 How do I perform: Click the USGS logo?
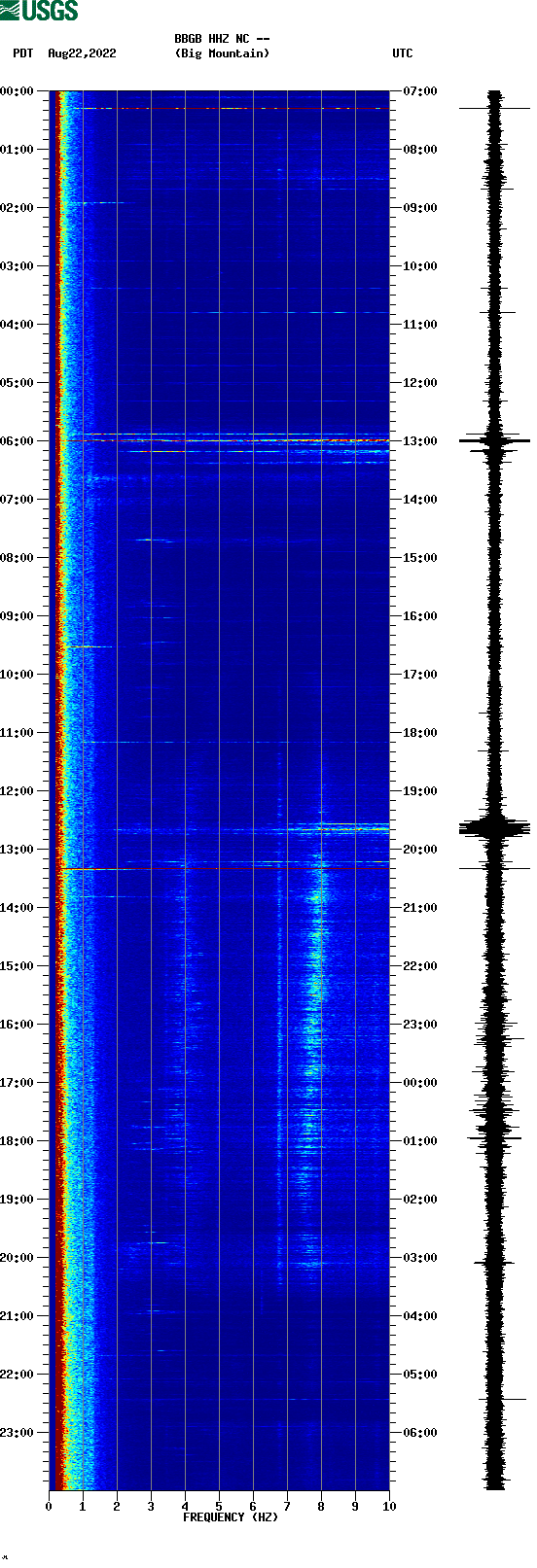39,11
